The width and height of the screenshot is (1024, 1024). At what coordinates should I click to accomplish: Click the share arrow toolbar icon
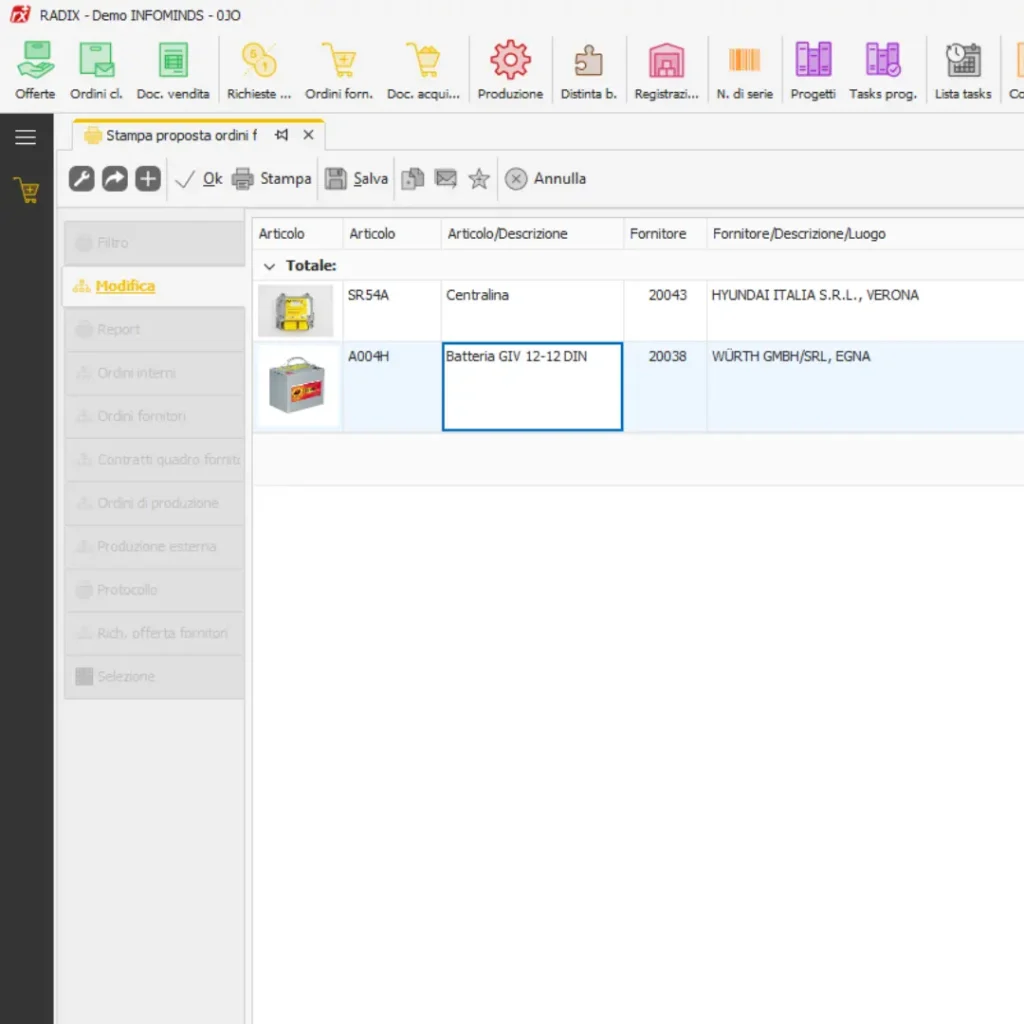coord(115,179)
